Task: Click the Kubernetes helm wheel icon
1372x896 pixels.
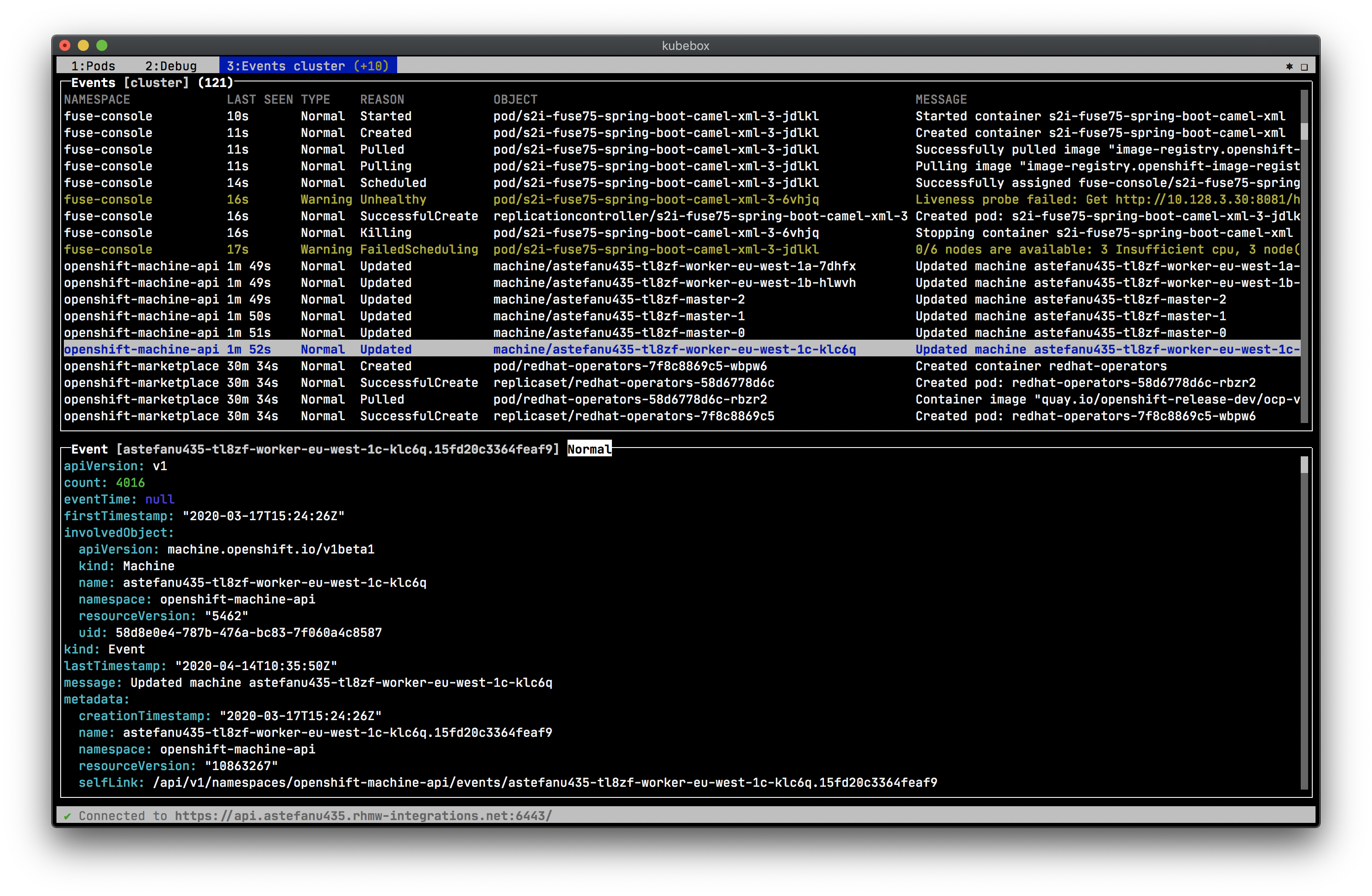Action: pyautogui.click(x=1289, y=66)
